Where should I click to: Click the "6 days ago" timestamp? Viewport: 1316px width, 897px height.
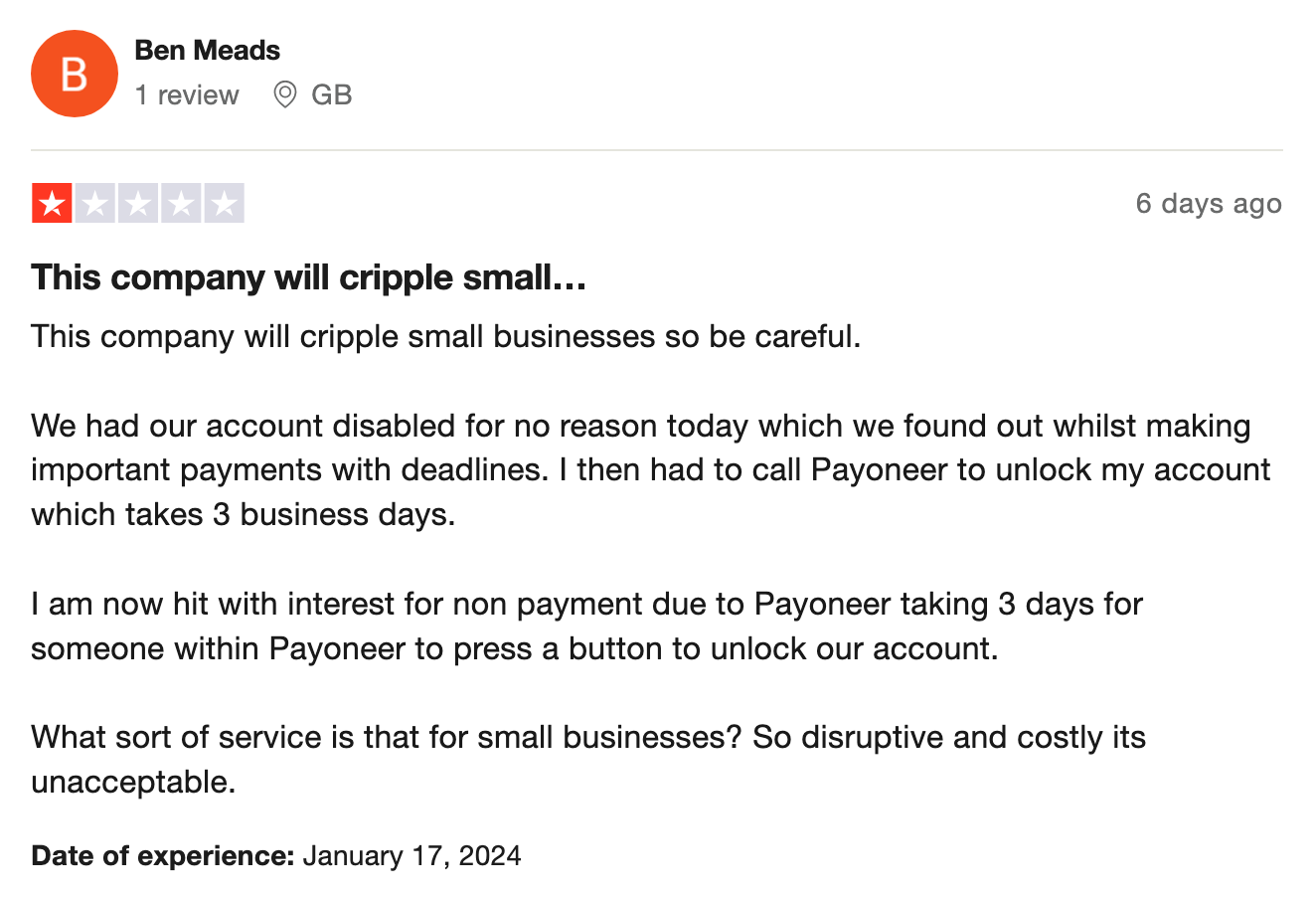click(x=1208, y=204)
